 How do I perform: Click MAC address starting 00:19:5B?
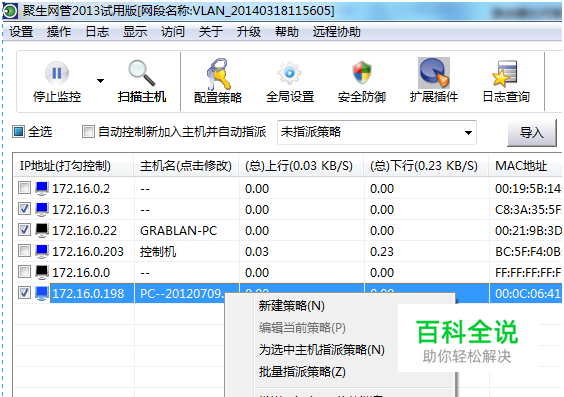(x=528, y=188)
